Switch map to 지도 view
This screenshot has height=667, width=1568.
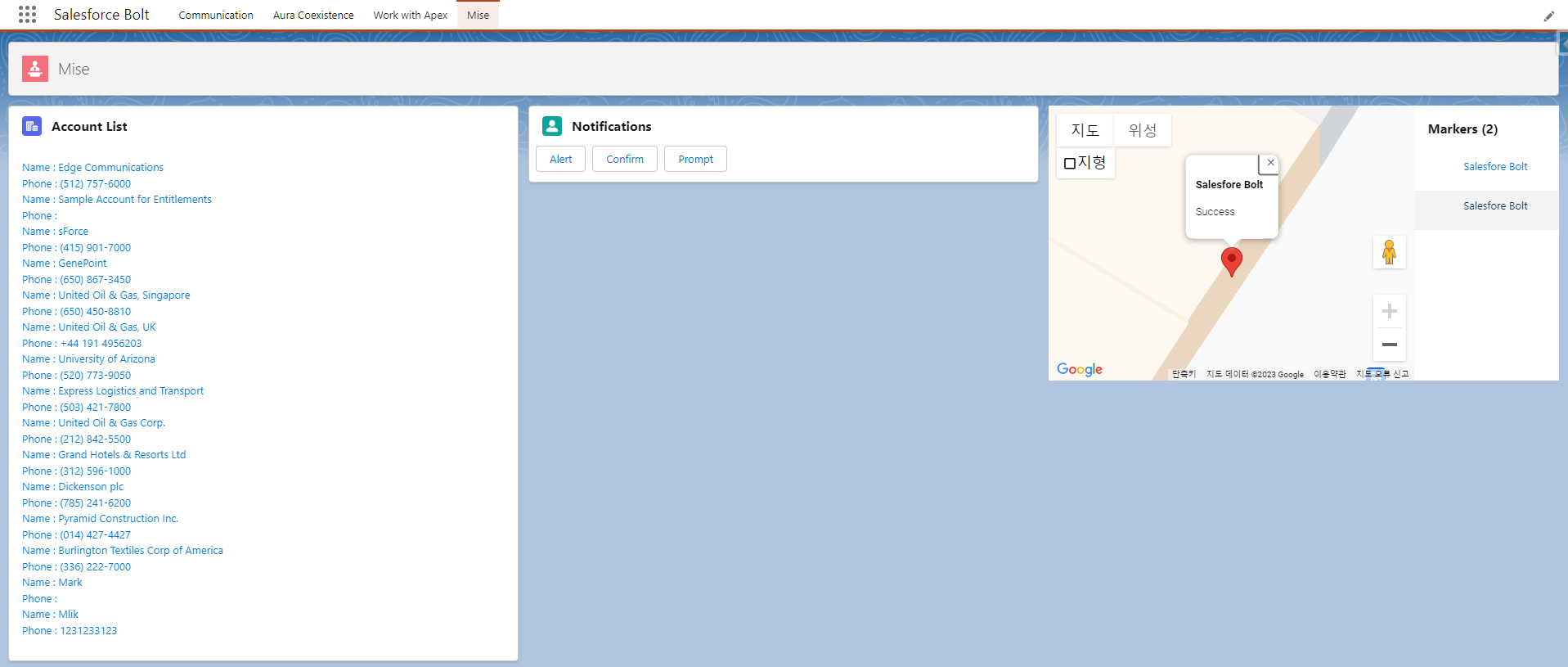pyautogui.click(x=1085, y=130)
